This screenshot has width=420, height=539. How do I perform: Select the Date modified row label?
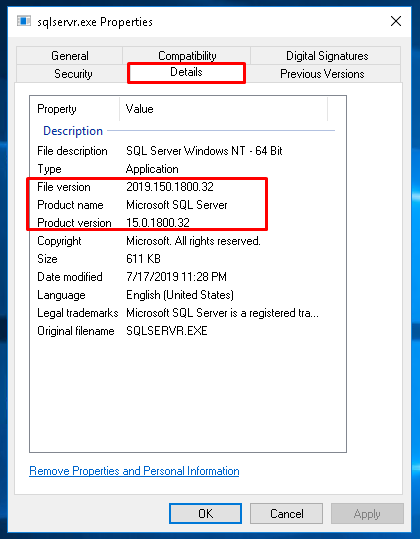70,277
